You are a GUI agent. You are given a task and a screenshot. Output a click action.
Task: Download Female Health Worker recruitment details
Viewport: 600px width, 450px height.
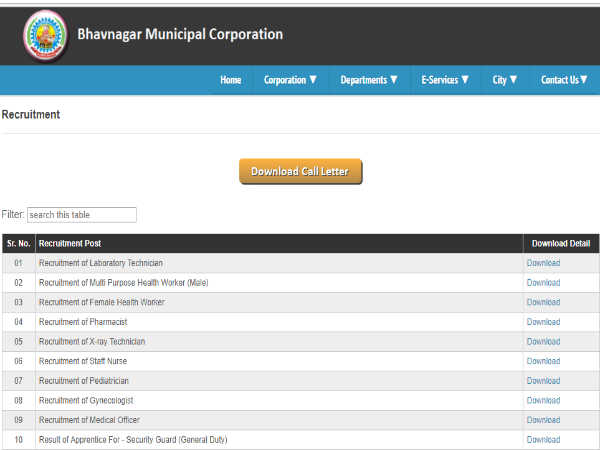pyautogui.click(x=543, y=302)
